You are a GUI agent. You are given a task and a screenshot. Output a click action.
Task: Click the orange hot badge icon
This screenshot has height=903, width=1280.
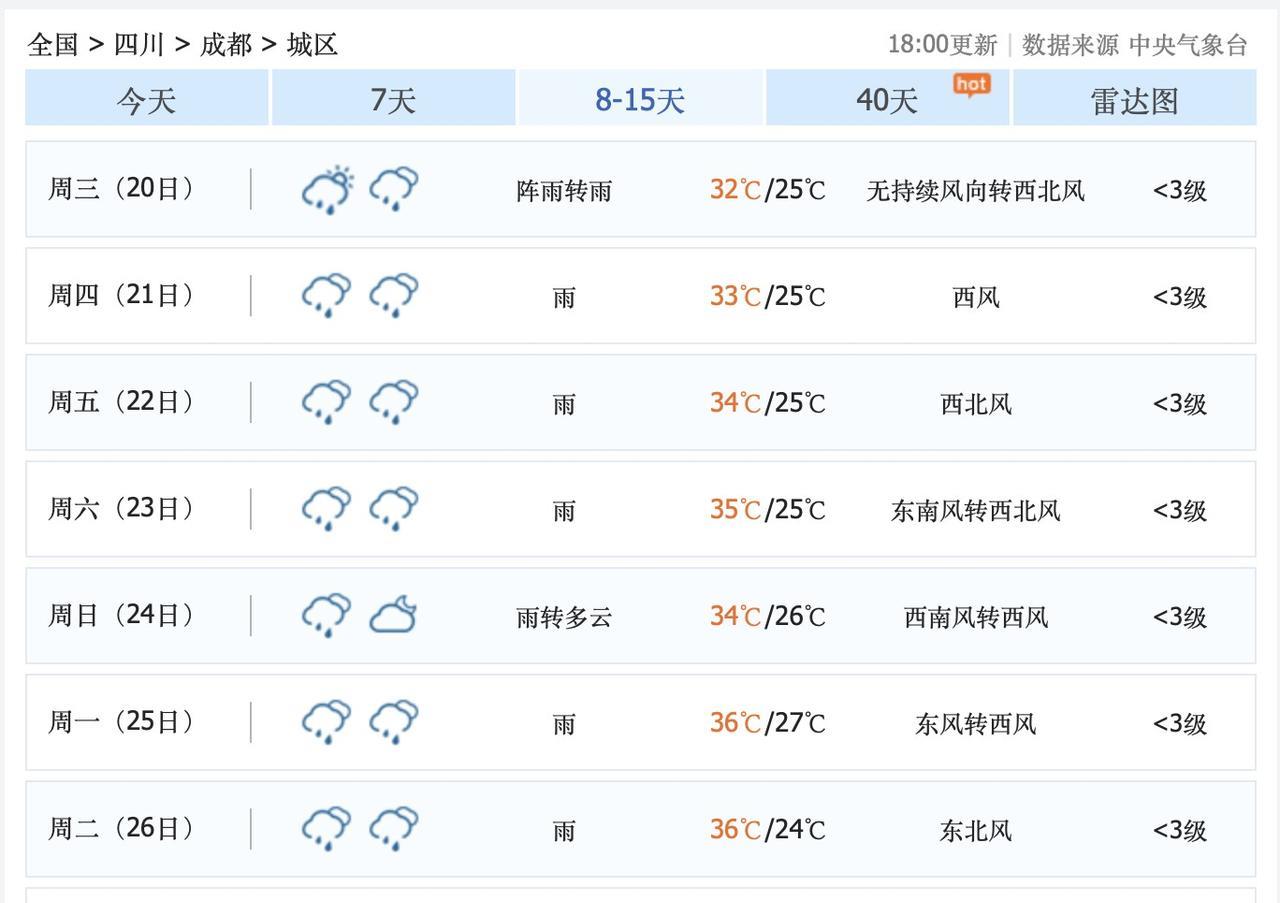click(x=971, y=85)
